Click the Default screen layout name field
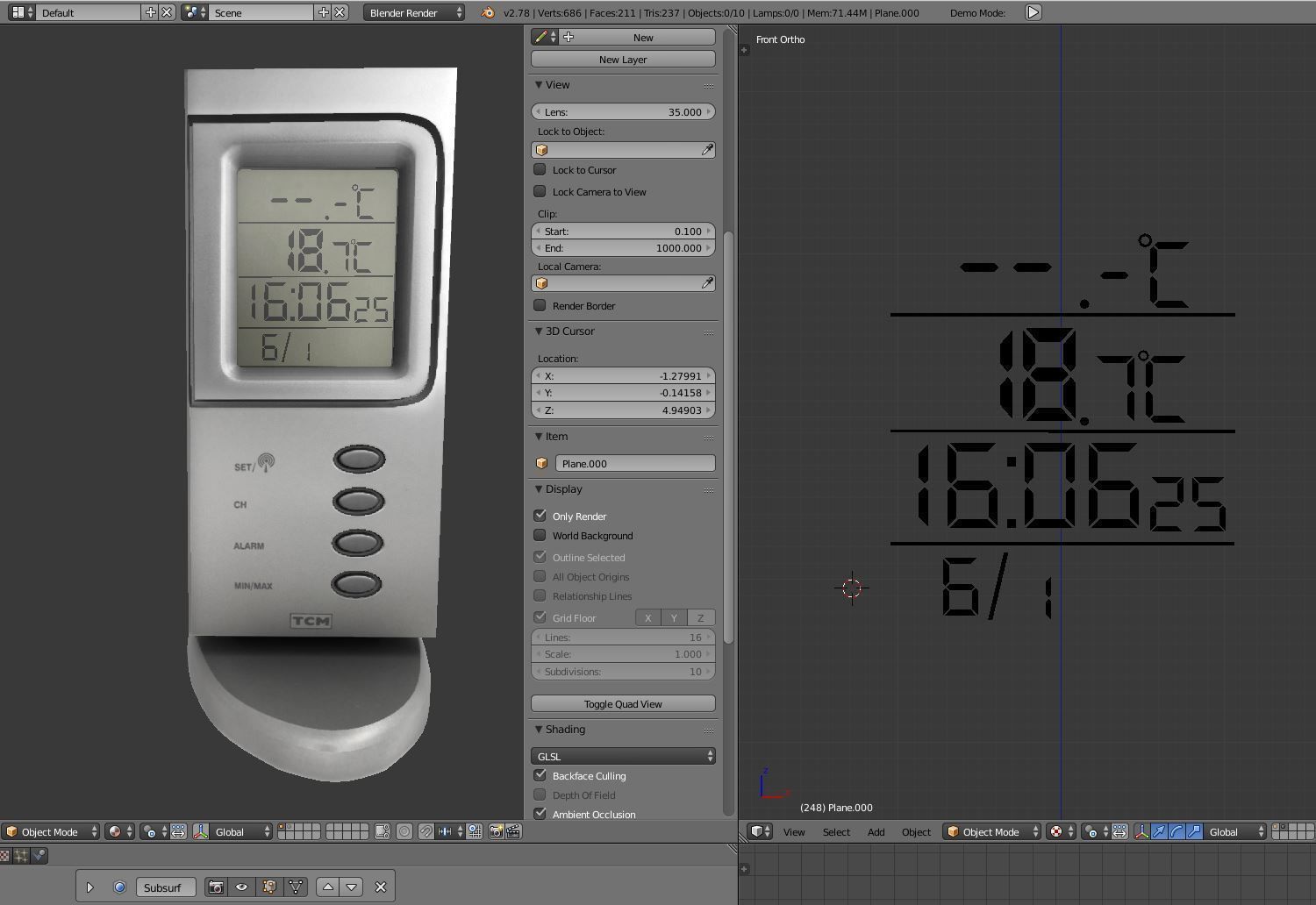 click(x=89, y=12)
